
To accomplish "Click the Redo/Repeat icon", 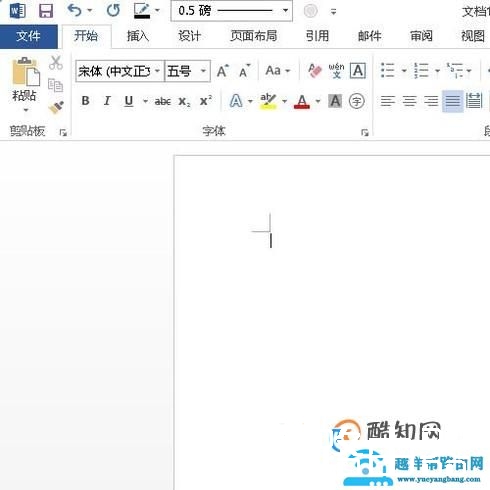I will point(113,10).
